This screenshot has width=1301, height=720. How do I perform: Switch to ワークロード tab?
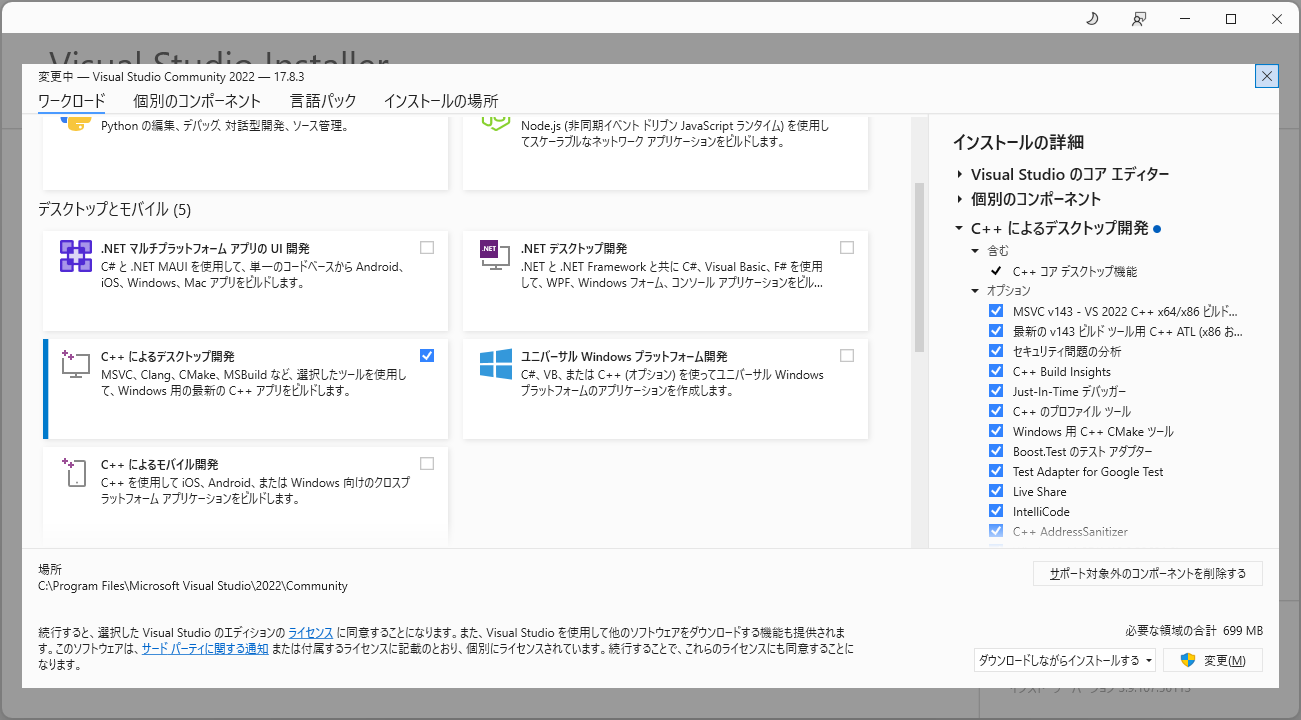[x=71, y=101]
